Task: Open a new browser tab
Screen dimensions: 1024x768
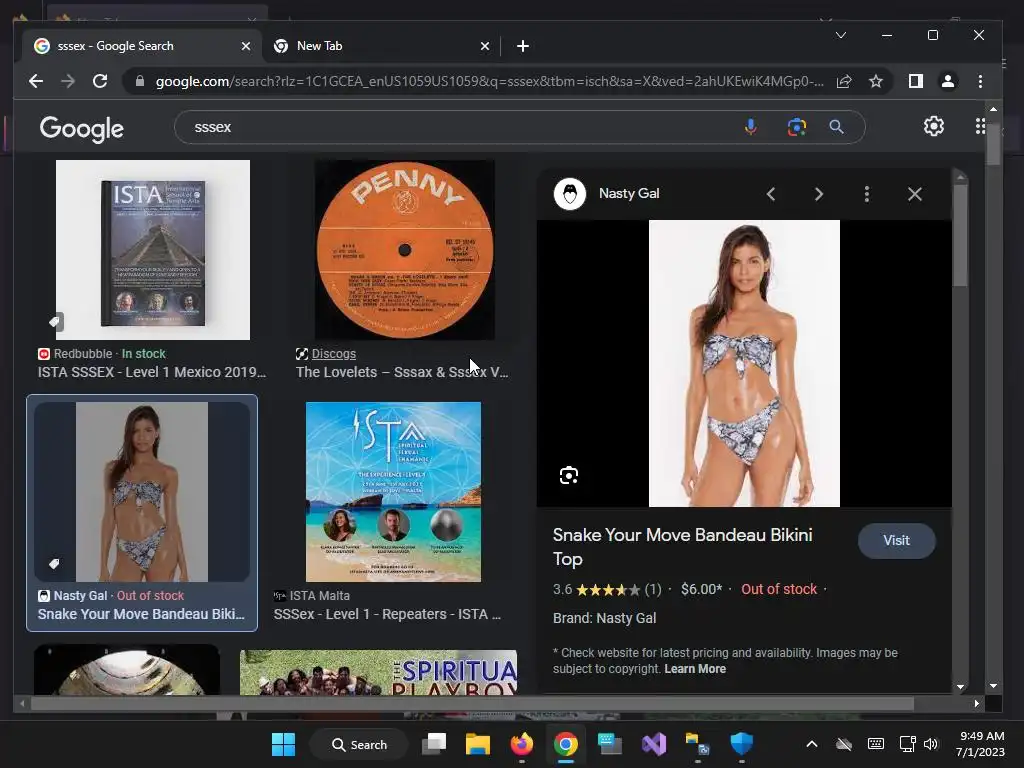Action: click(522, 46)
